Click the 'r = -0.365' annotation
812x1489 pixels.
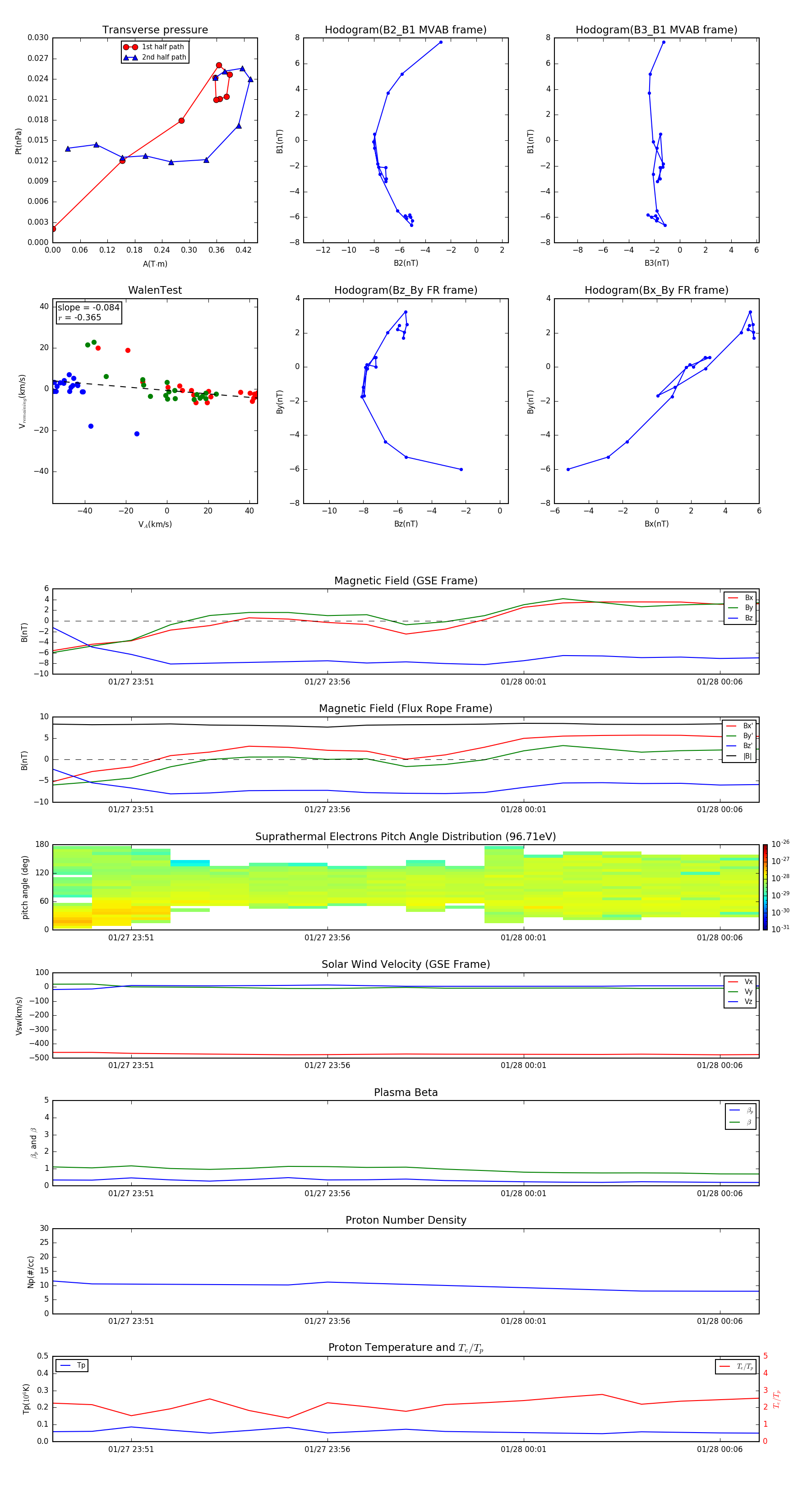(x=79, y=317)
